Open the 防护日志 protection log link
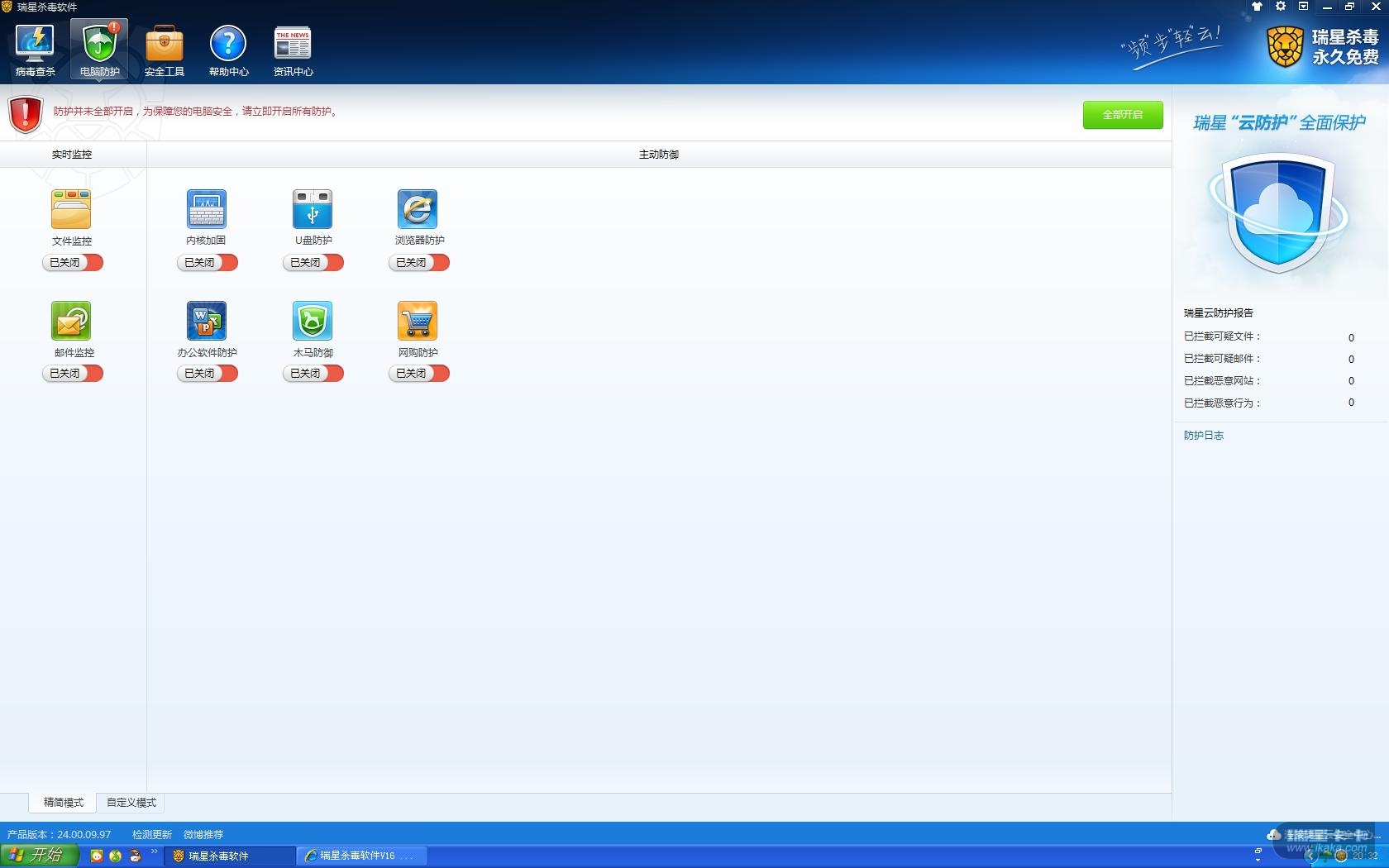 (x=1204, y=436)
